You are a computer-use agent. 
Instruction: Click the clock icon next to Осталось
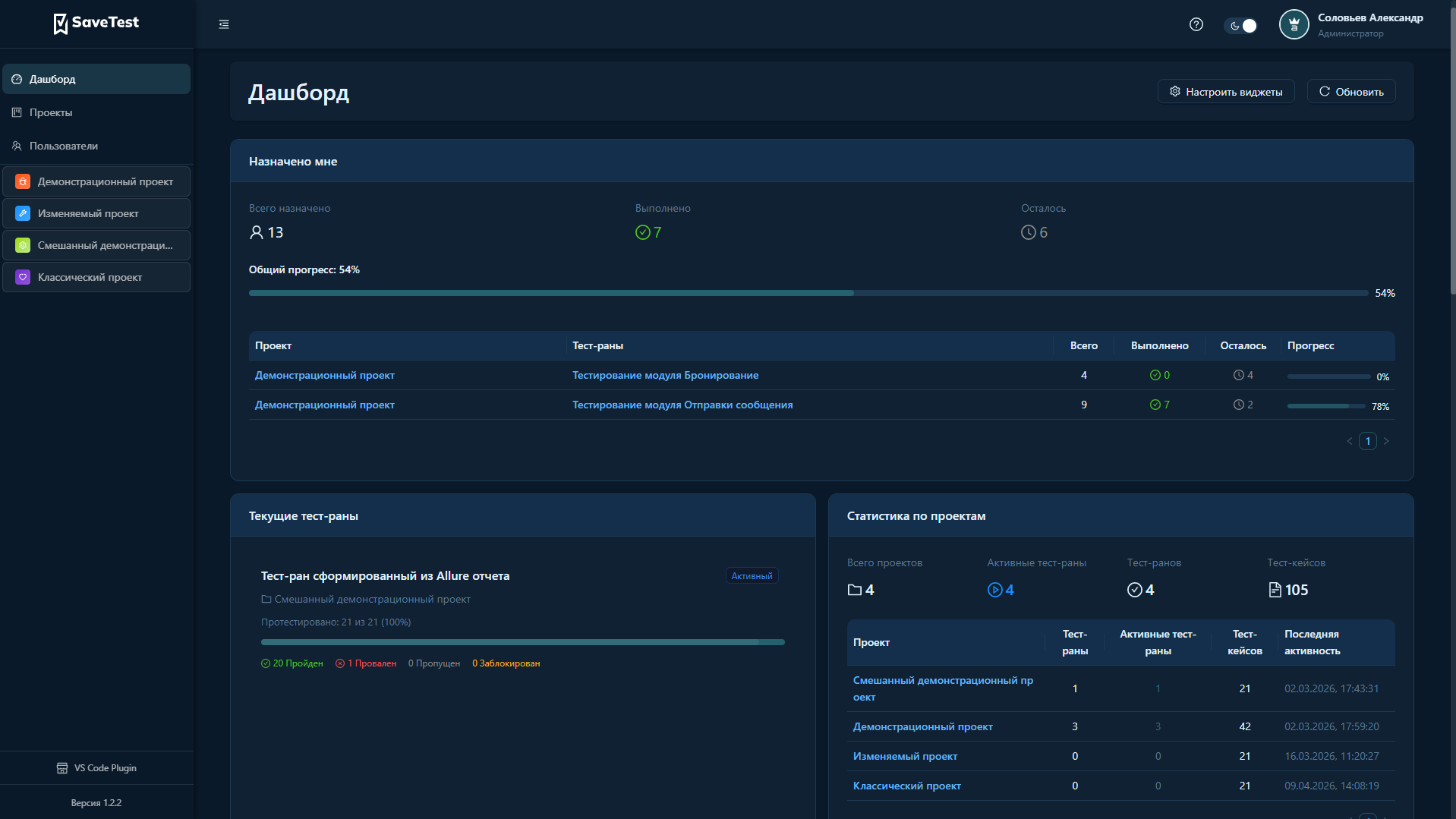point(1029,232)
